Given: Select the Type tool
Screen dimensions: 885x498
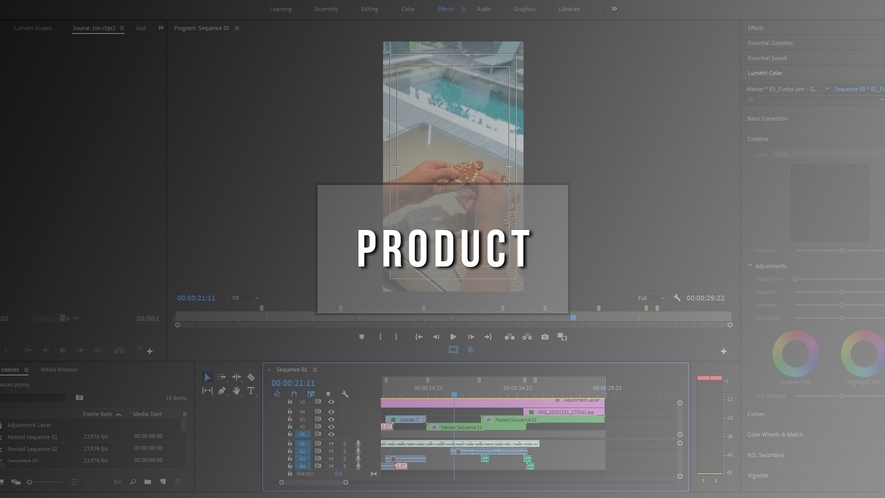Looking at the screenshot, I should click(251, 391).
